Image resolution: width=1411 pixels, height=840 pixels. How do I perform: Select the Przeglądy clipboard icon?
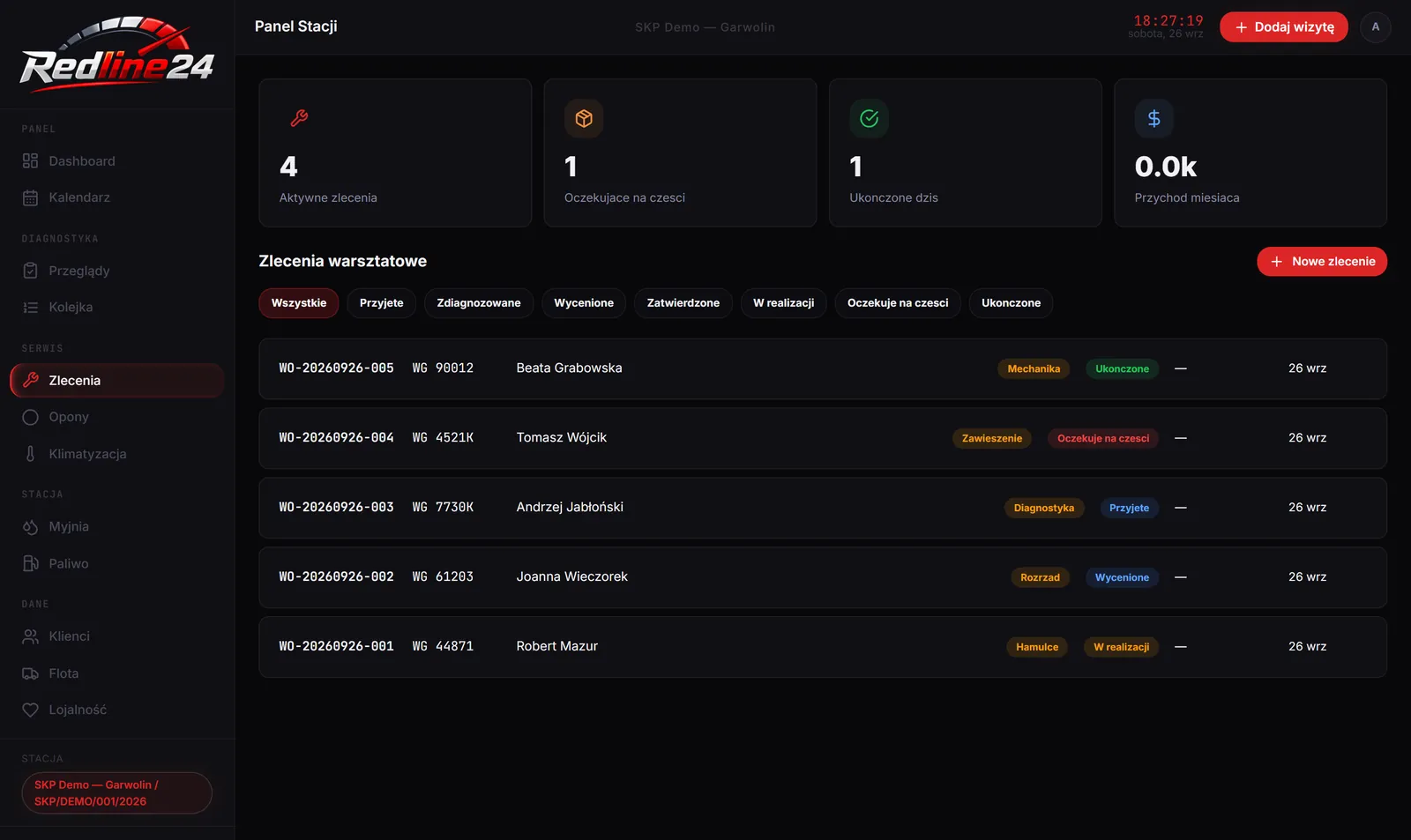coord(30,271)
